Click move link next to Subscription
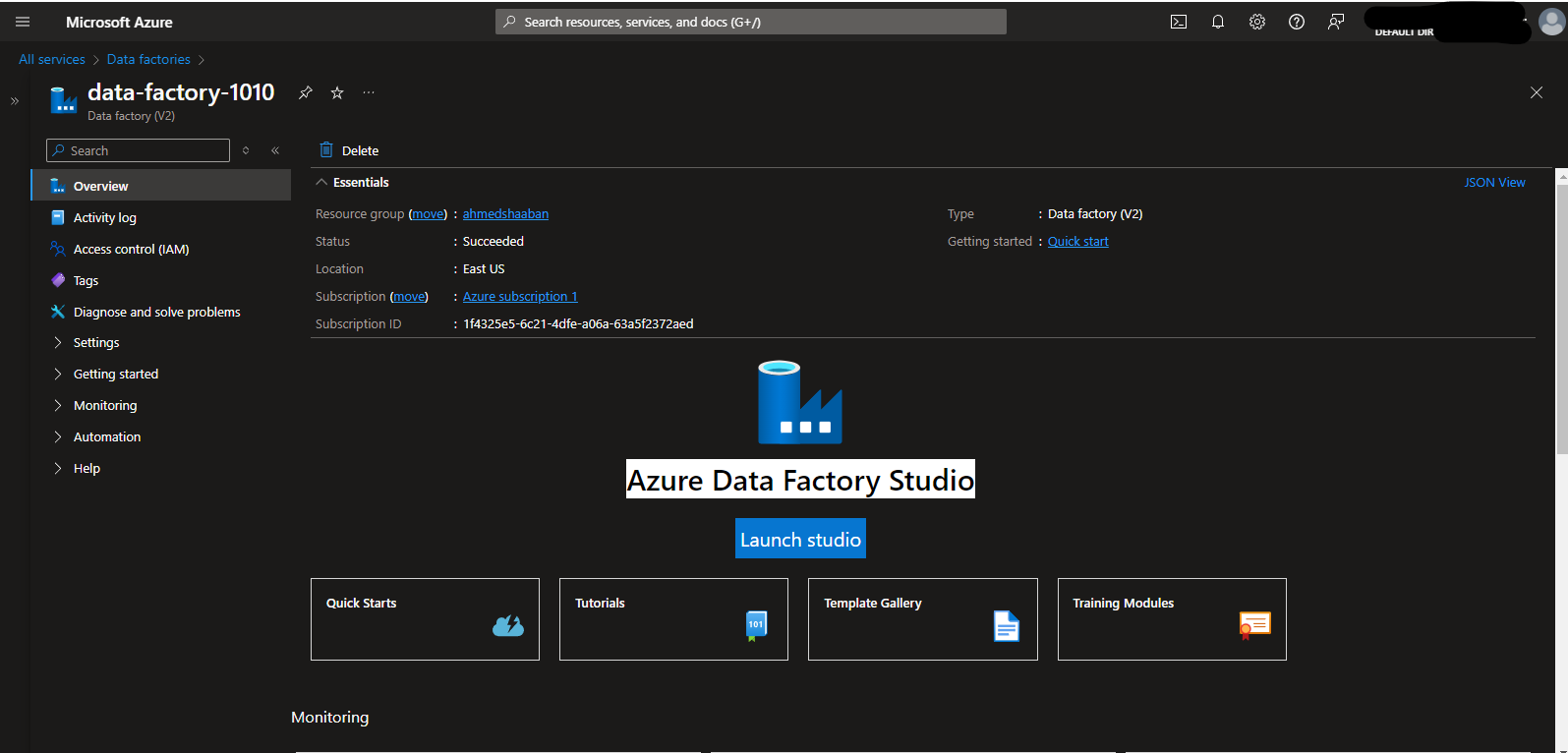The width and height of the screenshot is (1568, 753). 409,296
